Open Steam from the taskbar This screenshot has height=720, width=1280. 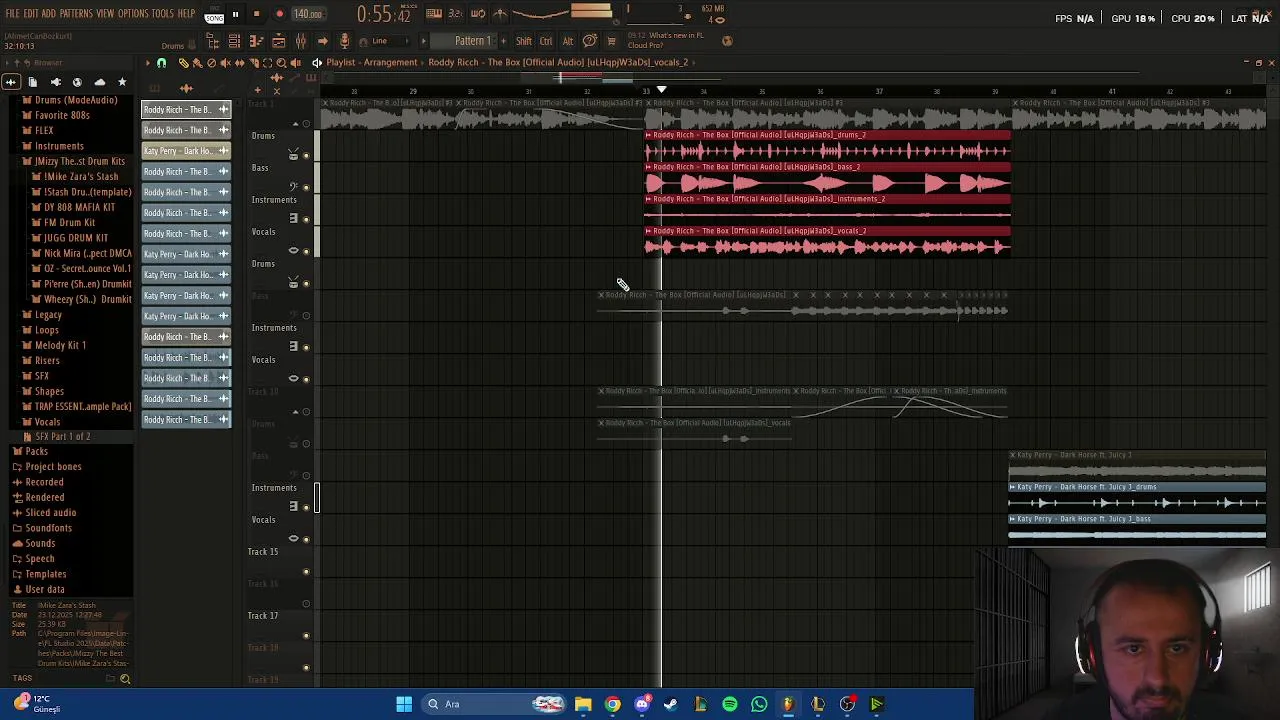(671, 704)
